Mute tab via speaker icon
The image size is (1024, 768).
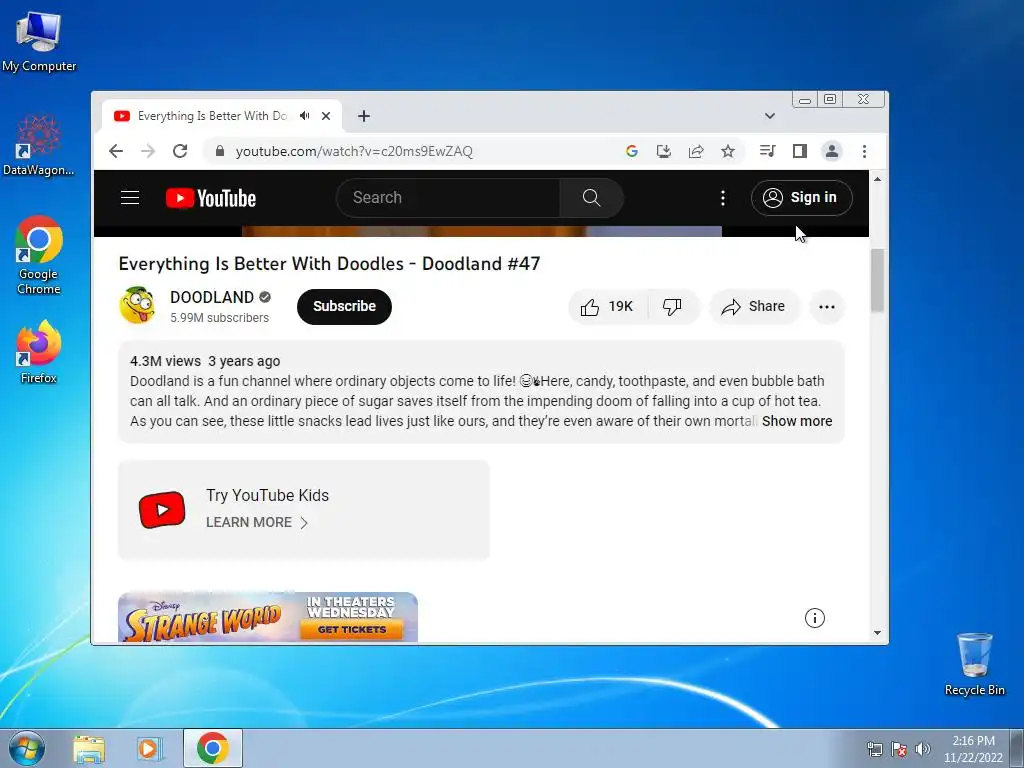point(304,116)
